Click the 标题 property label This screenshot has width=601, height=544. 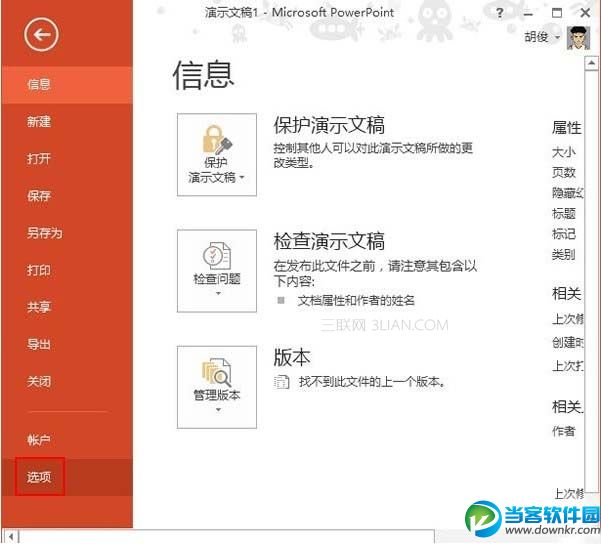563,213
